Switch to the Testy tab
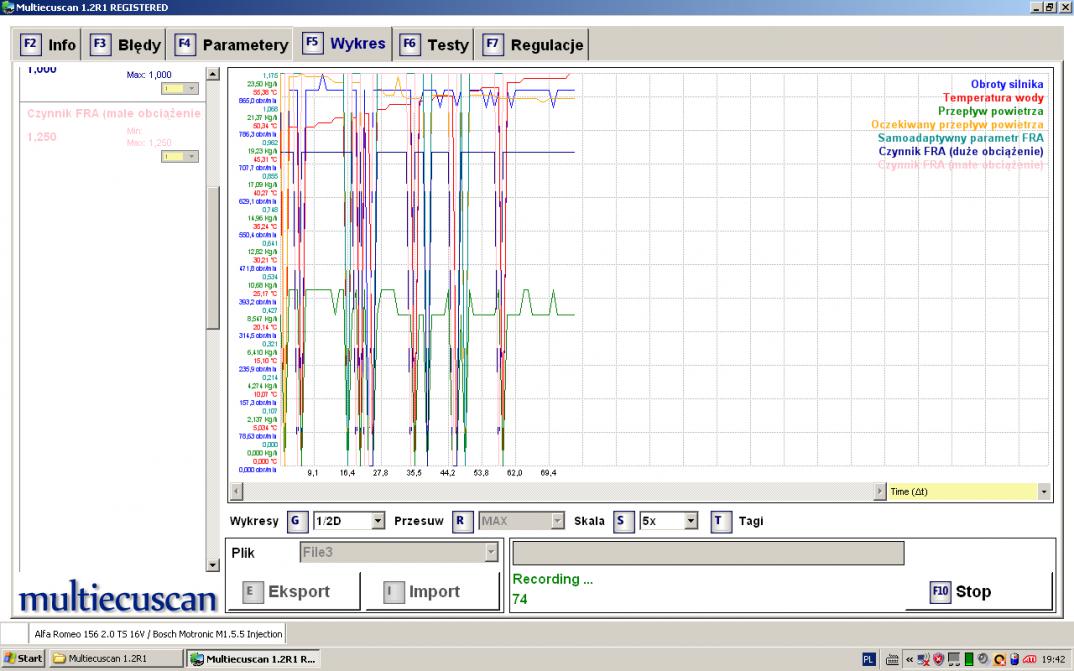This screenshot has height=671, width=1074. (435, 45)
